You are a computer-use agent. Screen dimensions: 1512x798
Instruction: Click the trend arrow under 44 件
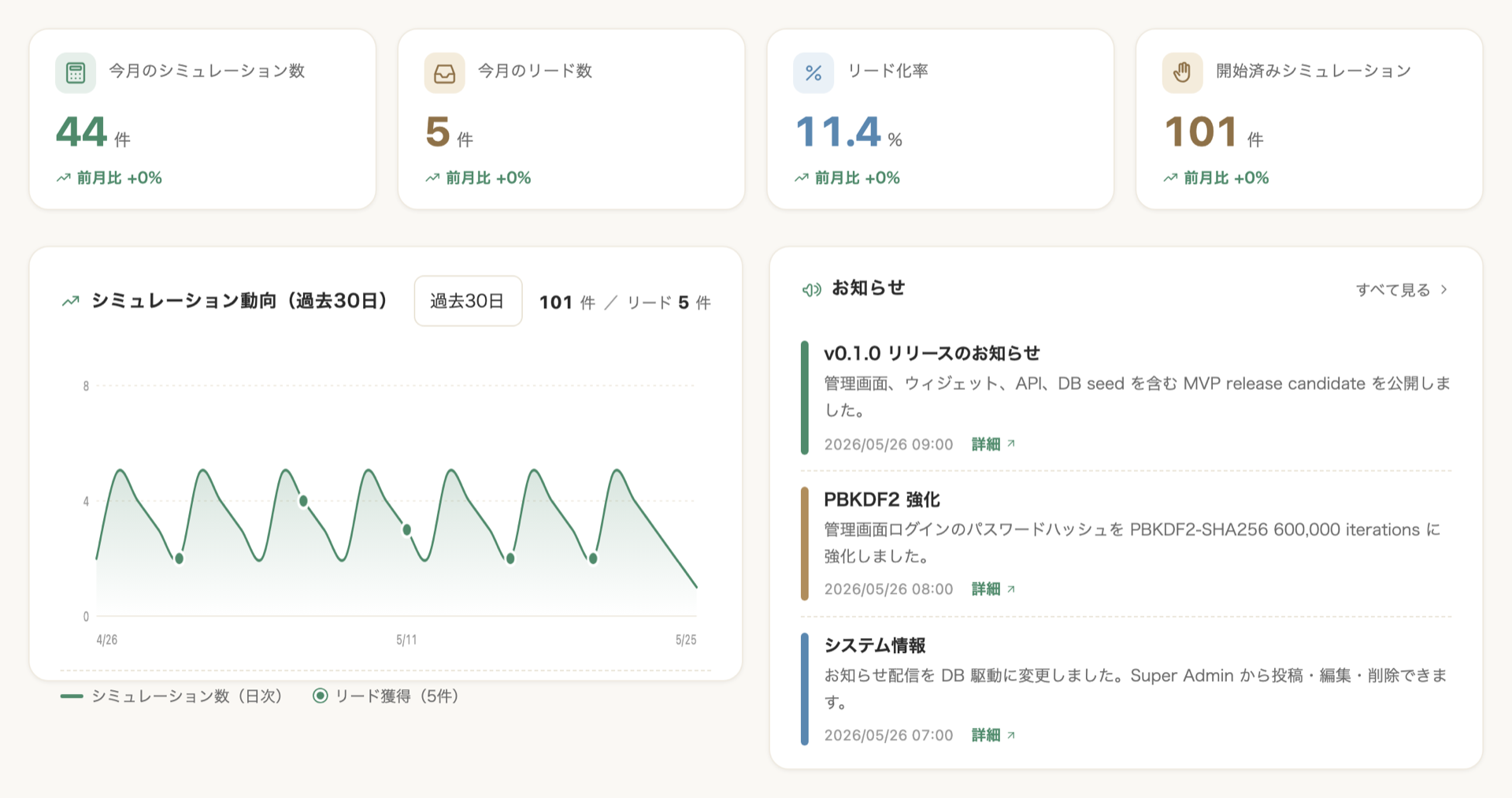[x=64, y=178]
